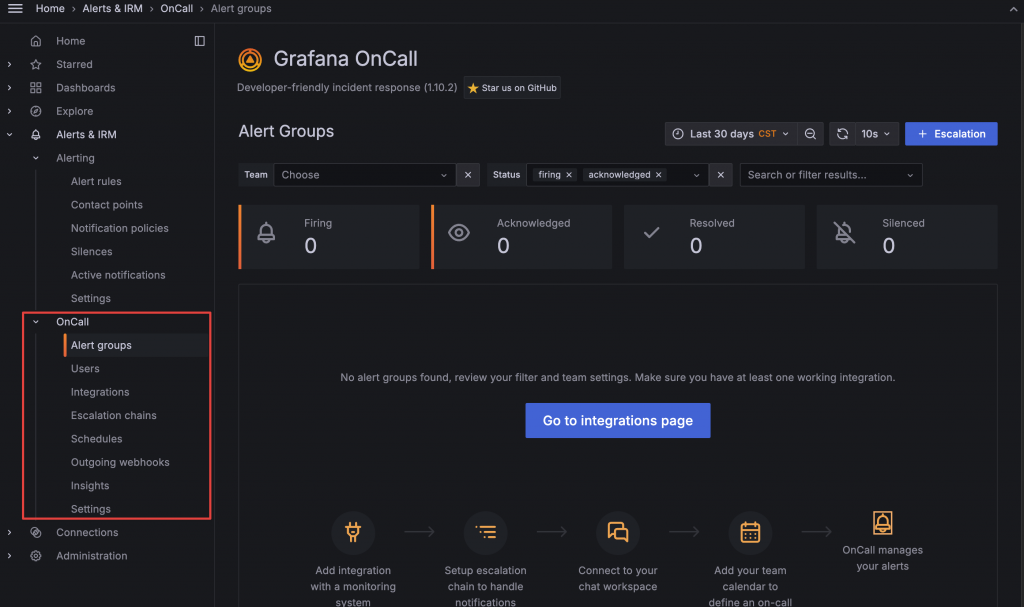Click OnCall breadcrumb link
The width and height of the screenshot is (1024, 607).
[x=176, y=8]
